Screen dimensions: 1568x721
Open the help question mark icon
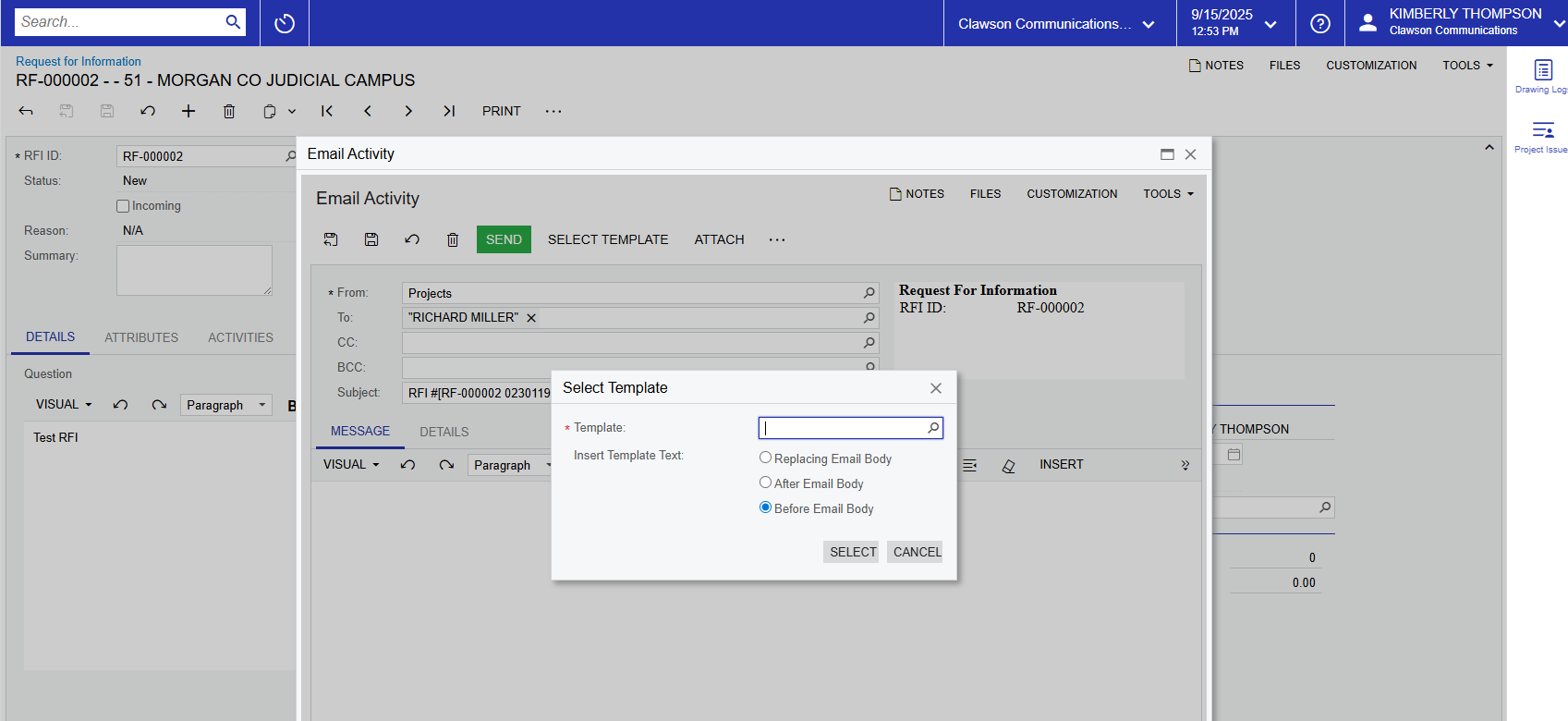[x=1320, y=24]
